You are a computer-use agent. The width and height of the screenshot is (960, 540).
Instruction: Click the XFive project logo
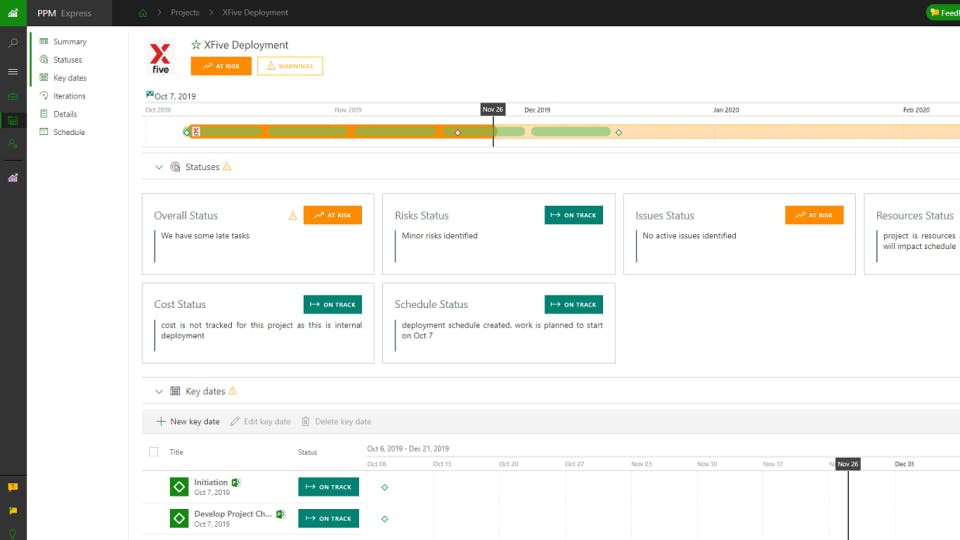[160, 58]
